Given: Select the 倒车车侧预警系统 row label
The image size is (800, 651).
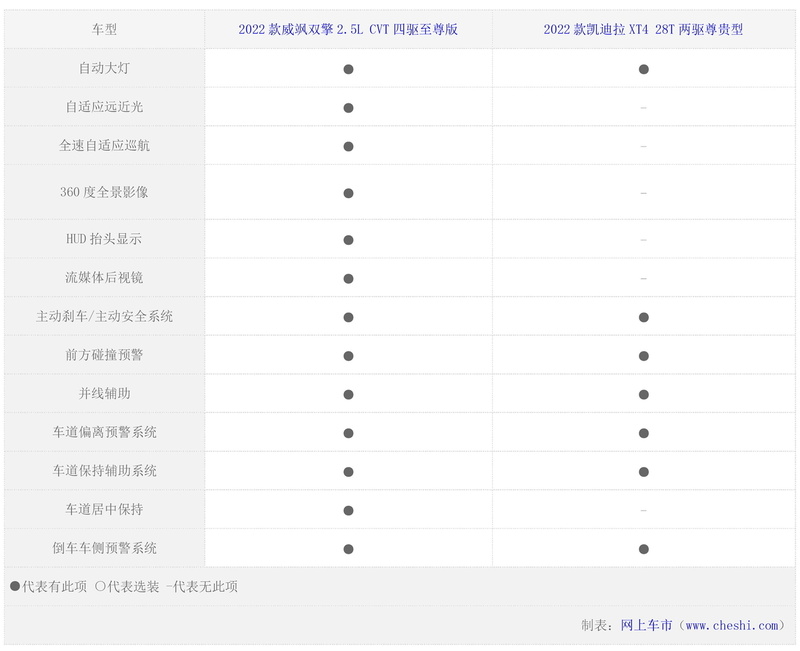Looking at the screenshot, I should [104, 548].
